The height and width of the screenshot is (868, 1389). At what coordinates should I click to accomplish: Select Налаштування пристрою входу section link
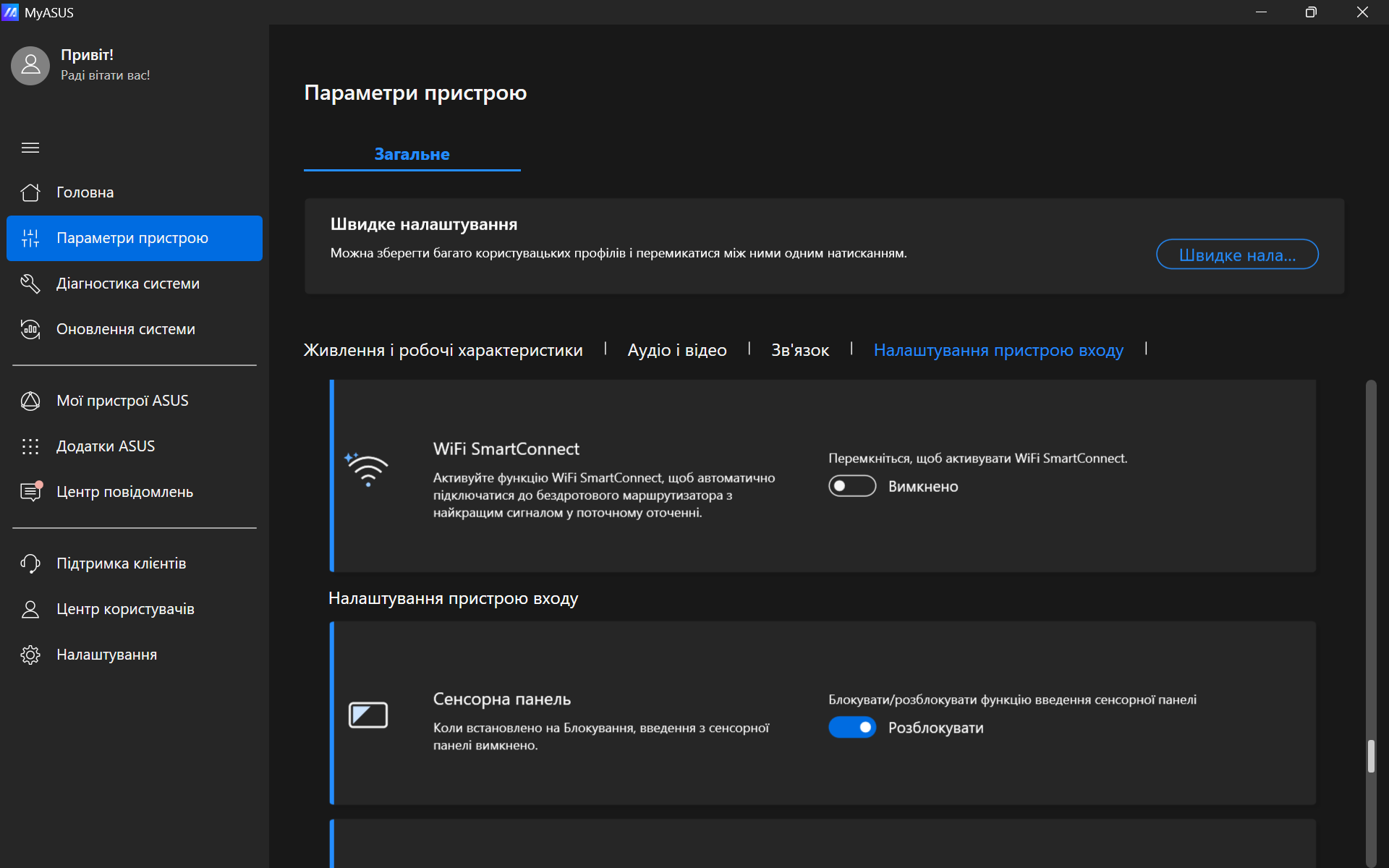[x=998, y=350]
